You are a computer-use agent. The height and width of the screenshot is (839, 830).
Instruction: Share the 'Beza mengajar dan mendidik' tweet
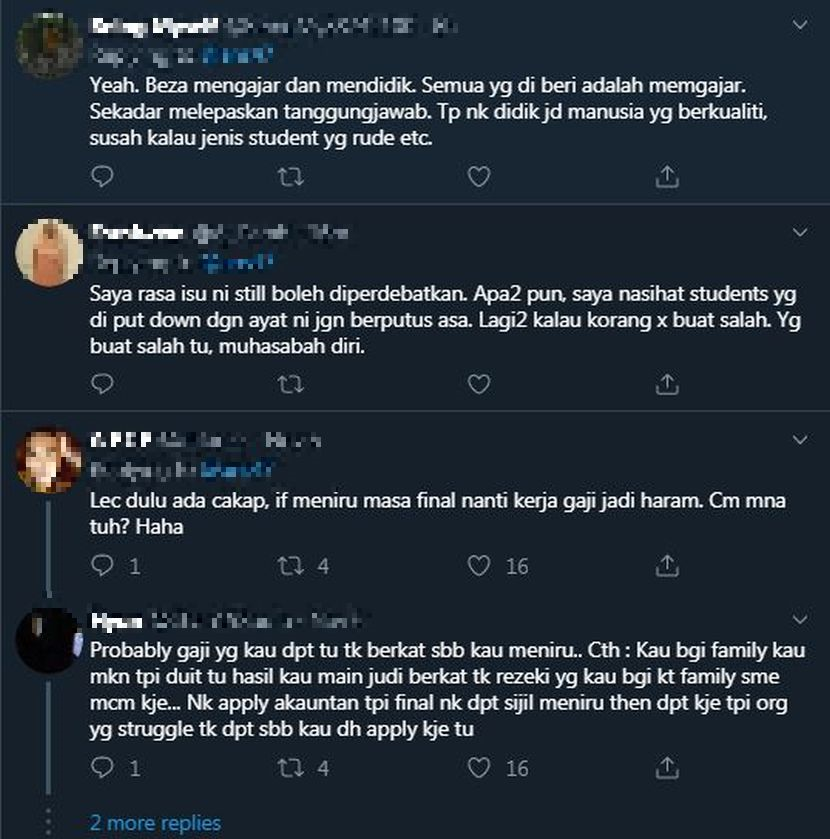(667, 177)
